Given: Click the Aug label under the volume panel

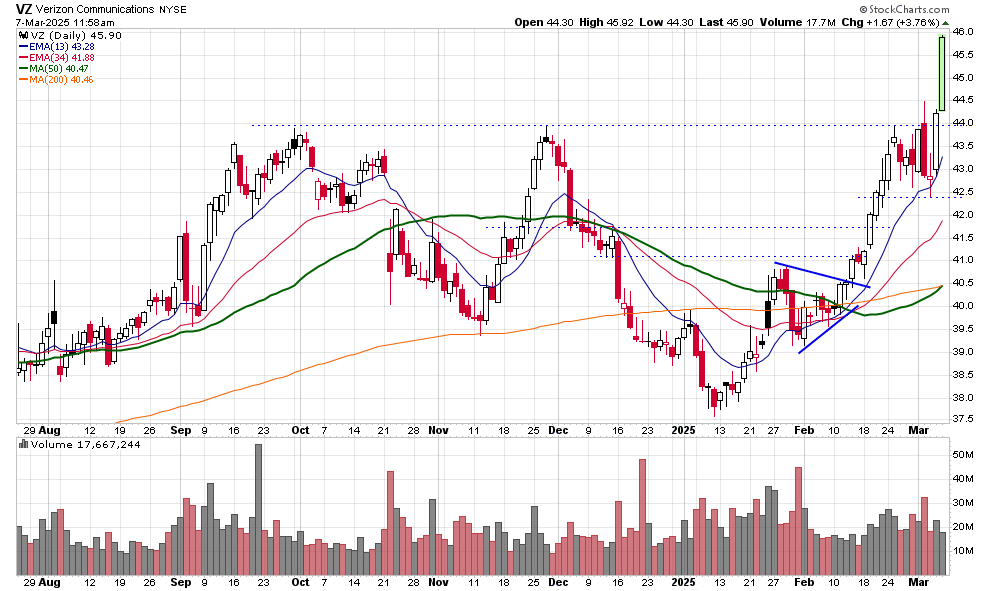Looking at the screenshot, I should [x=49, y=582].
